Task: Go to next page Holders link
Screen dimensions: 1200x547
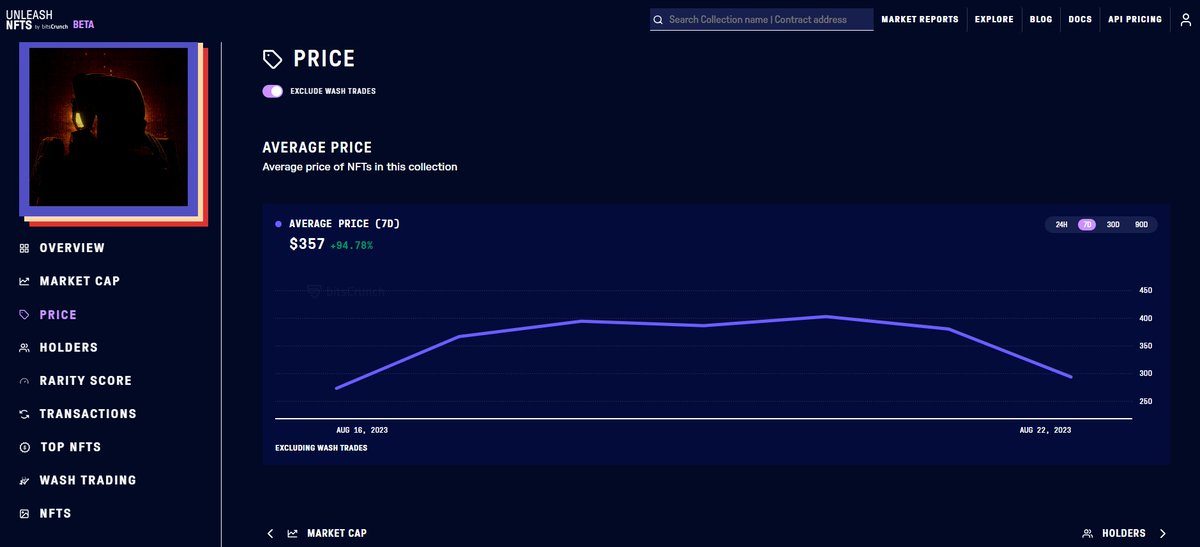Action: 1124,534
